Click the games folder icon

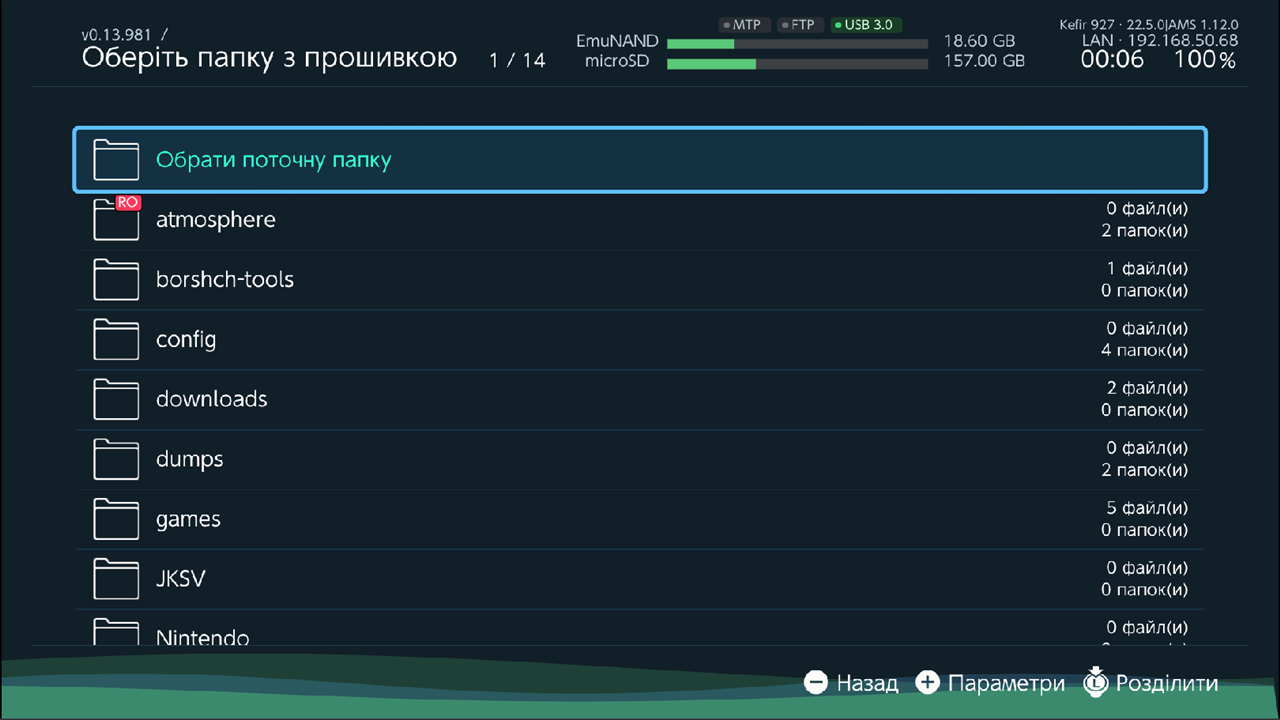coord(116,519)
